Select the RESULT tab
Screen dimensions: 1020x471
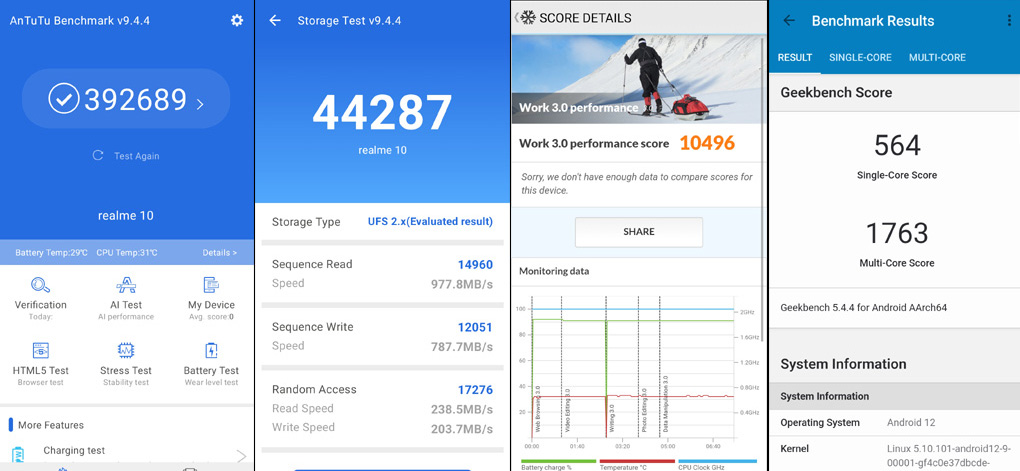click(x=795, y=58)
